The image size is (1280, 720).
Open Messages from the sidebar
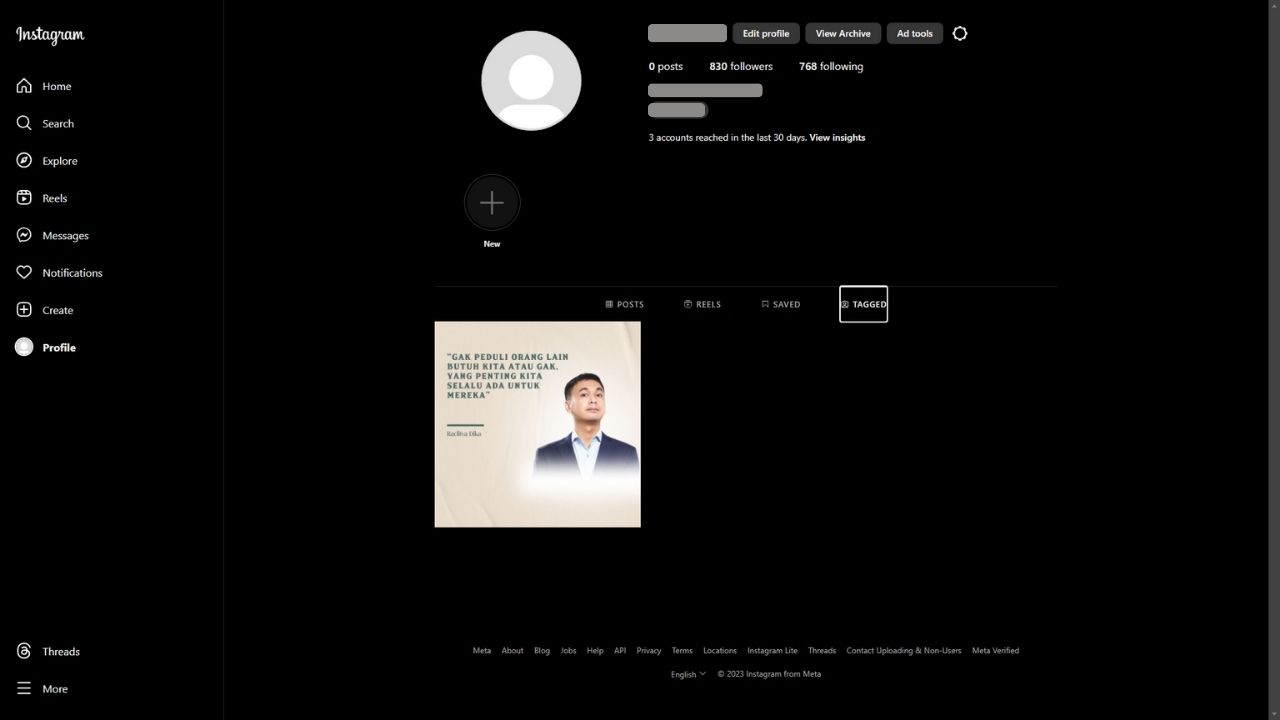(x=24, y=235)
